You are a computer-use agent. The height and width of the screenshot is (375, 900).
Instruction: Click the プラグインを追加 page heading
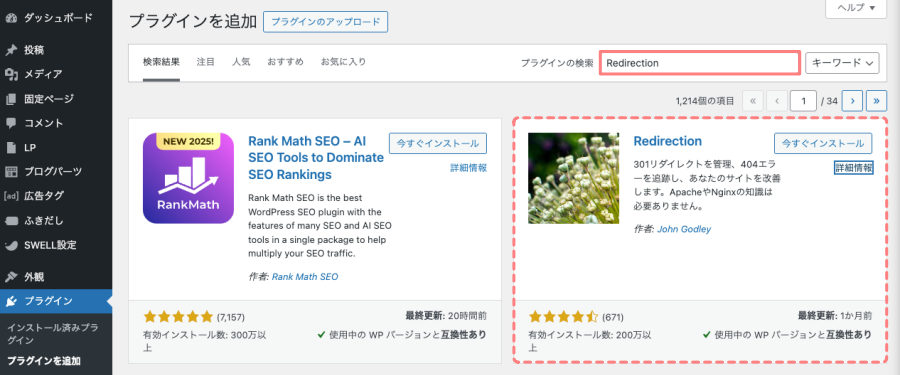click(x=193, y=21)
